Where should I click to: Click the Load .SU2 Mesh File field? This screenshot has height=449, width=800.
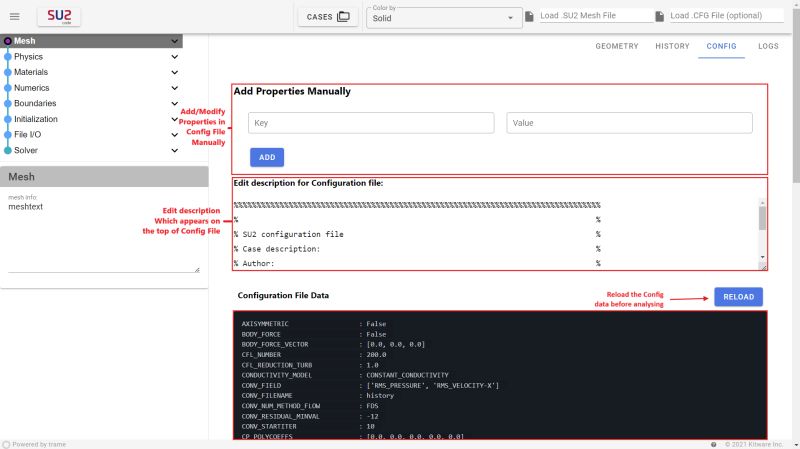(x=596, y=15)
